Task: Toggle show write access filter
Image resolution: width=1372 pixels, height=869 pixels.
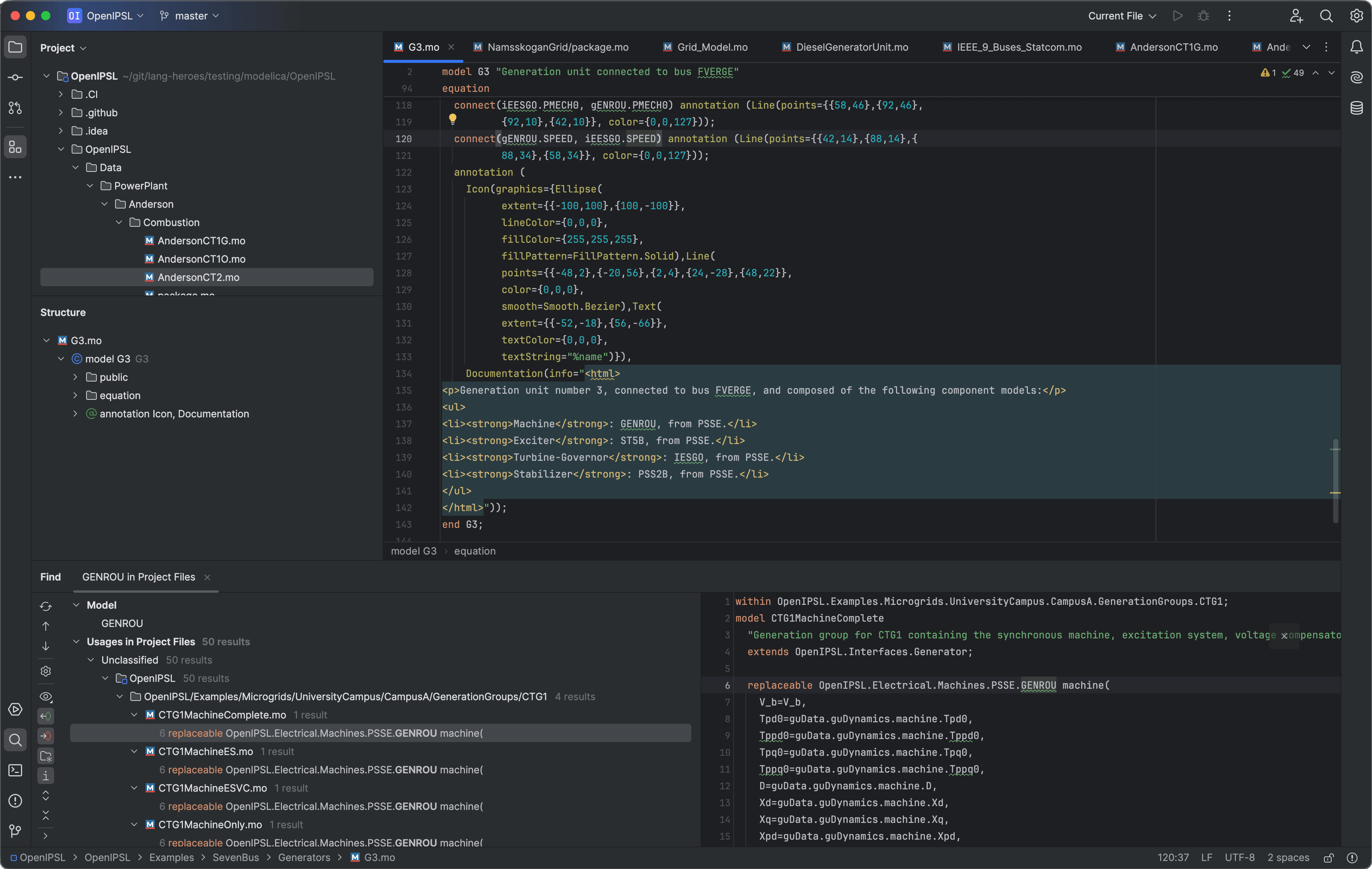Action: coord(46,736)
